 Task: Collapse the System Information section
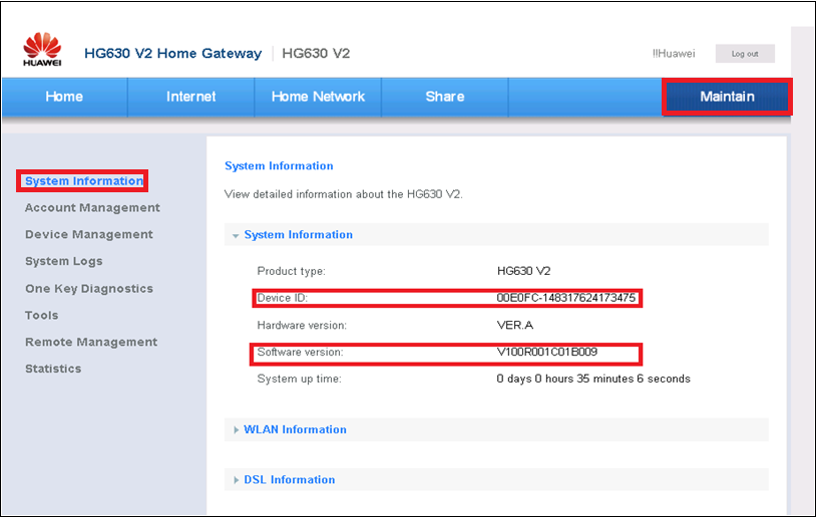[298, 235]
